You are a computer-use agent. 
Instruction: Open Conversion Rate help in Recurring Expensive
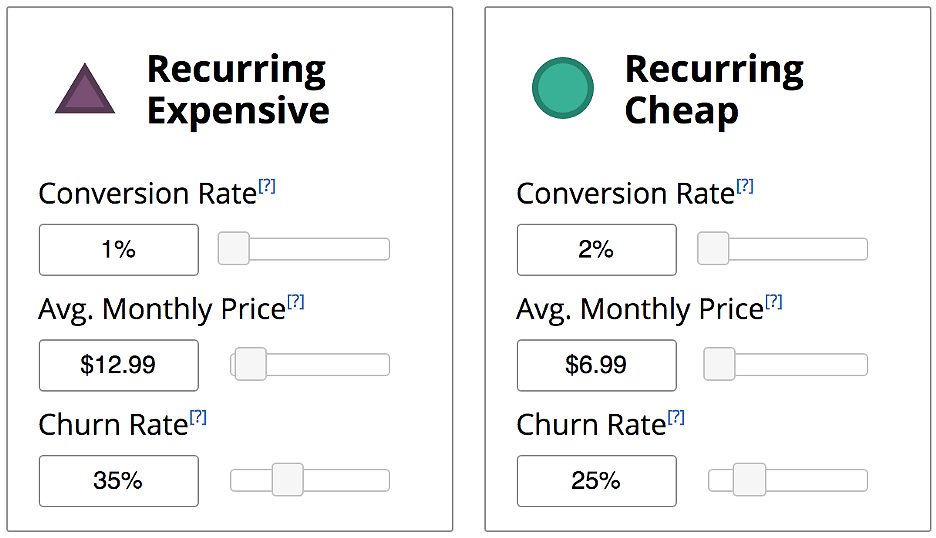(267, 186)
